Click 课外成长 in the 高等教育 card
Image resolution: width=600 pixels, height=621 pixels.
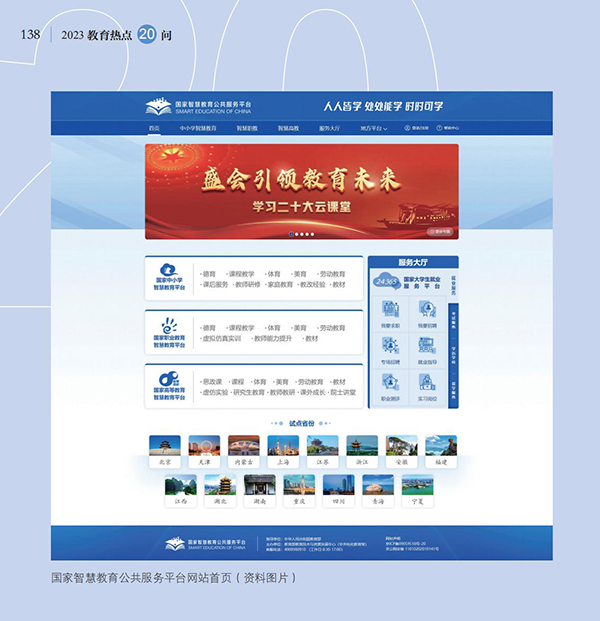(x=312, y=392)
